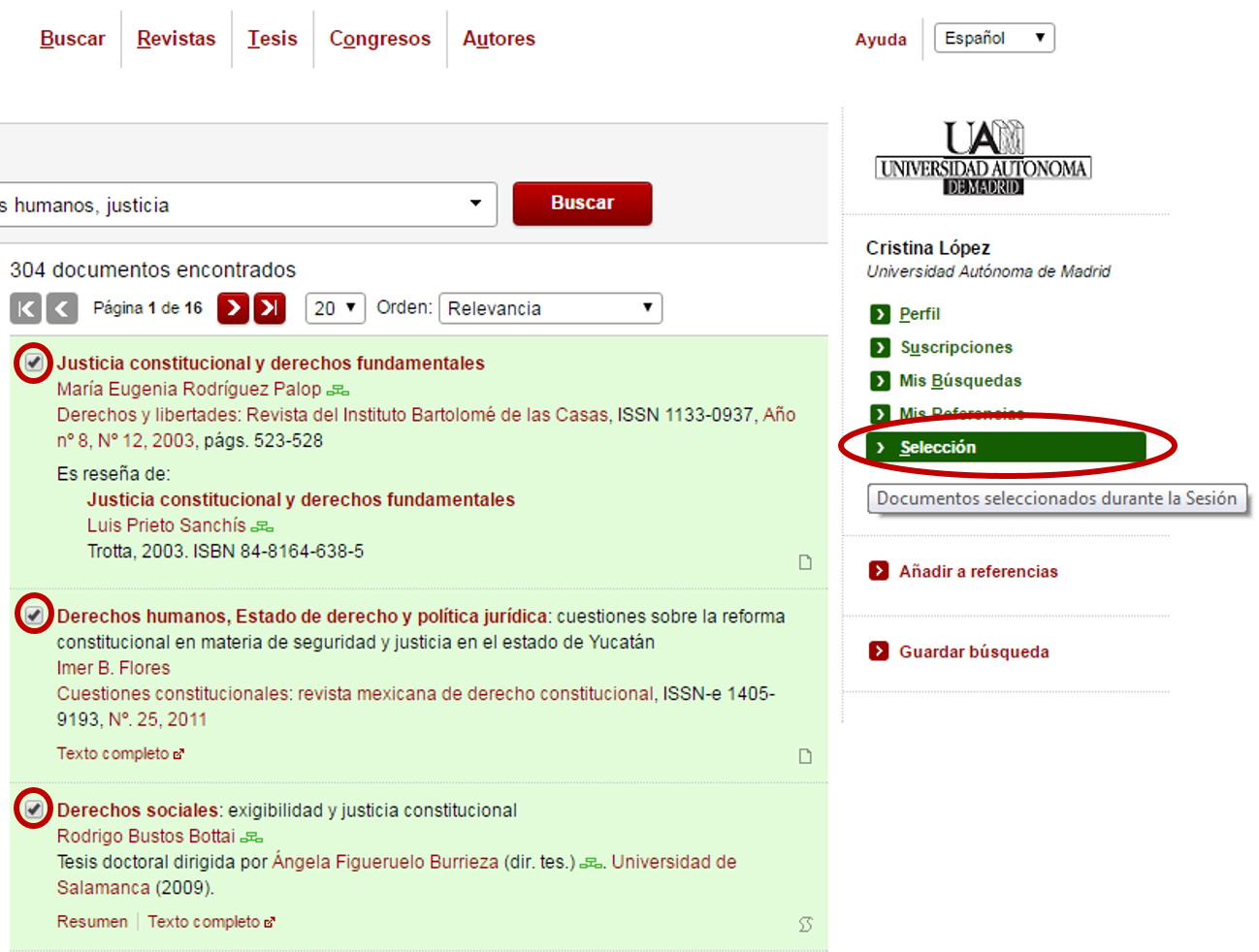
Task: Click document icon of Derechos humanos, Estado result
Action: pyautogui.click(x=805, y=756)
